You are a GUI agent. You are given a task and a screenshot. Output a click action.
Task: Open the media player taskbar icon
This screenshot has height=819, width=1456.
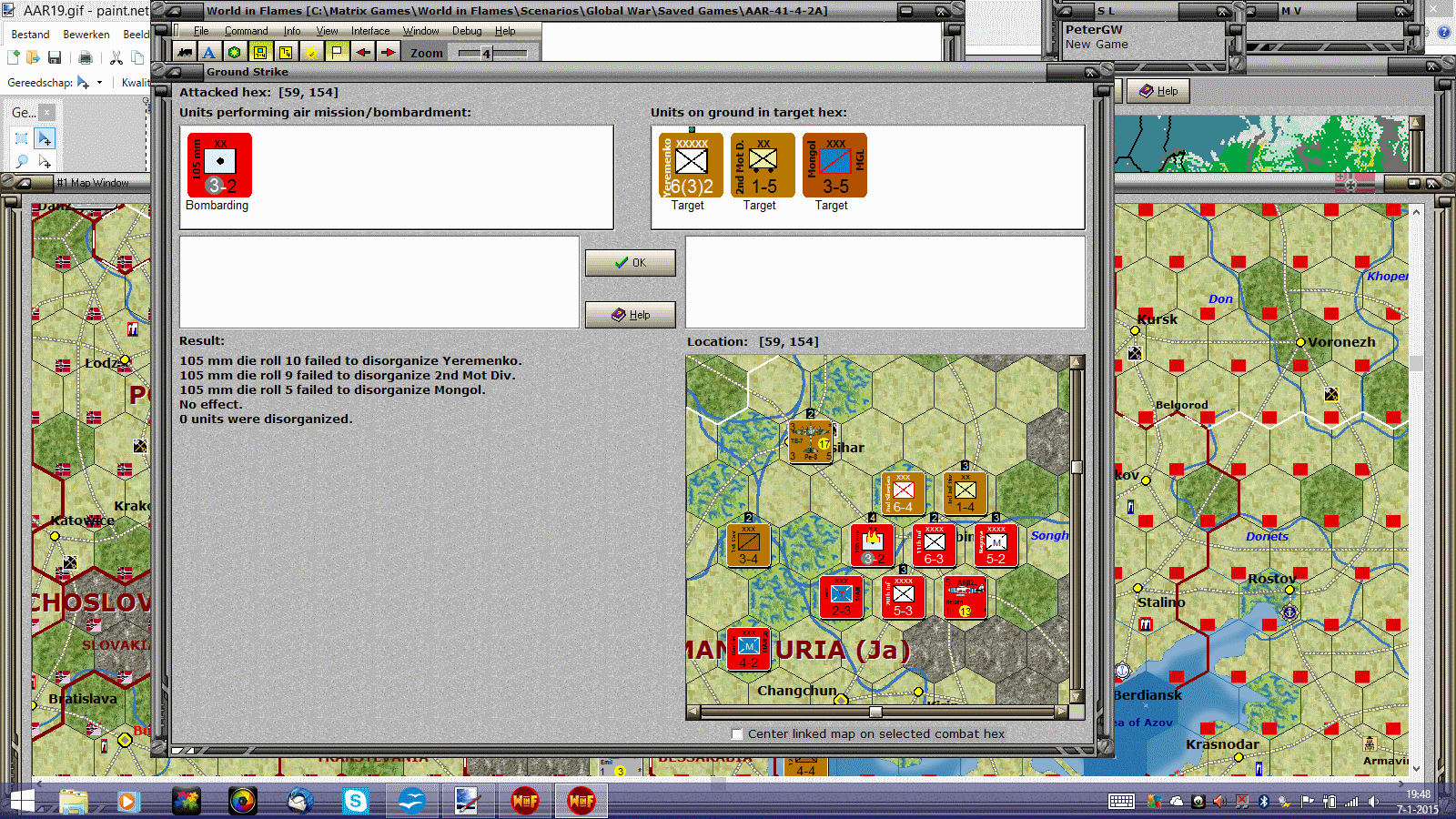(127, 801)
